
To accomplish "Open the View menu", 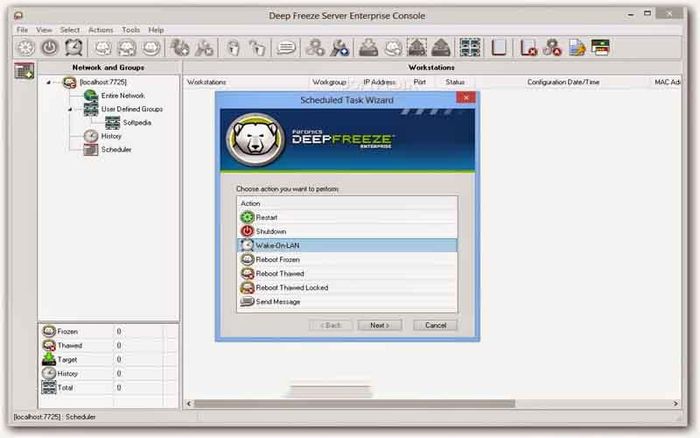I will [x=44, y=30].
